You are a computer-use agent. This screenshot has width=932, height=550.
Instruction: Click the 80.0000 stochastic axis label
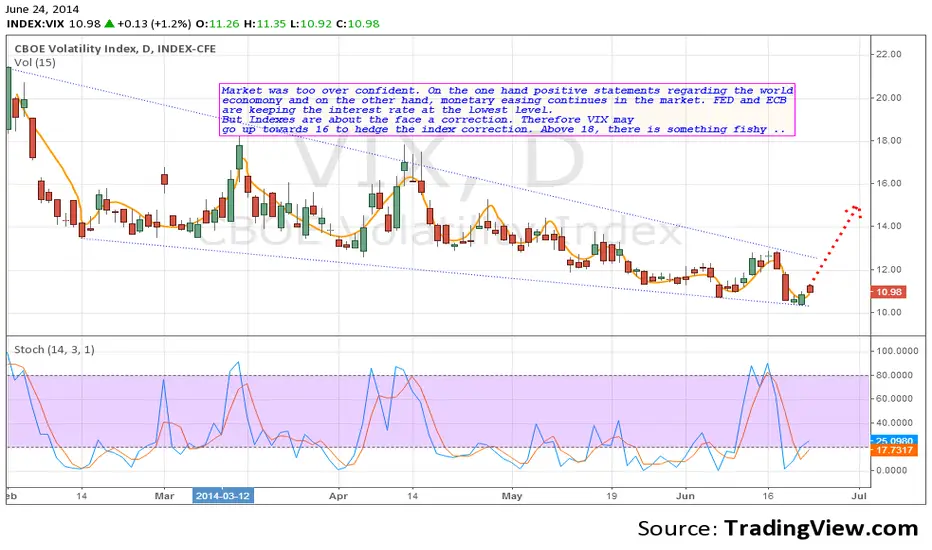(894, 375)
